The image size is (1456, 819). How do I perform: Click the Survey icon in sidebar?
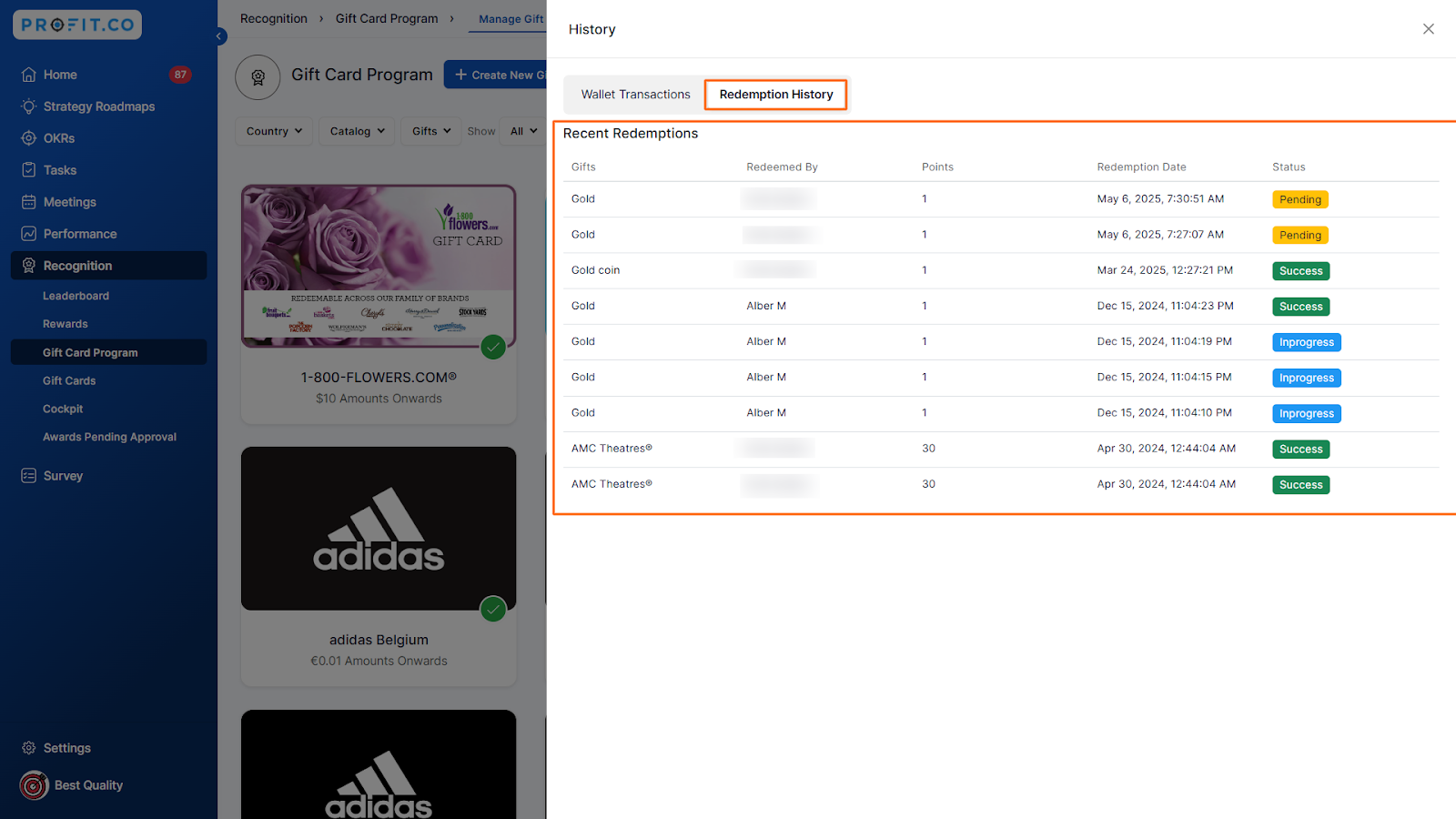click(x=29, y=476)
